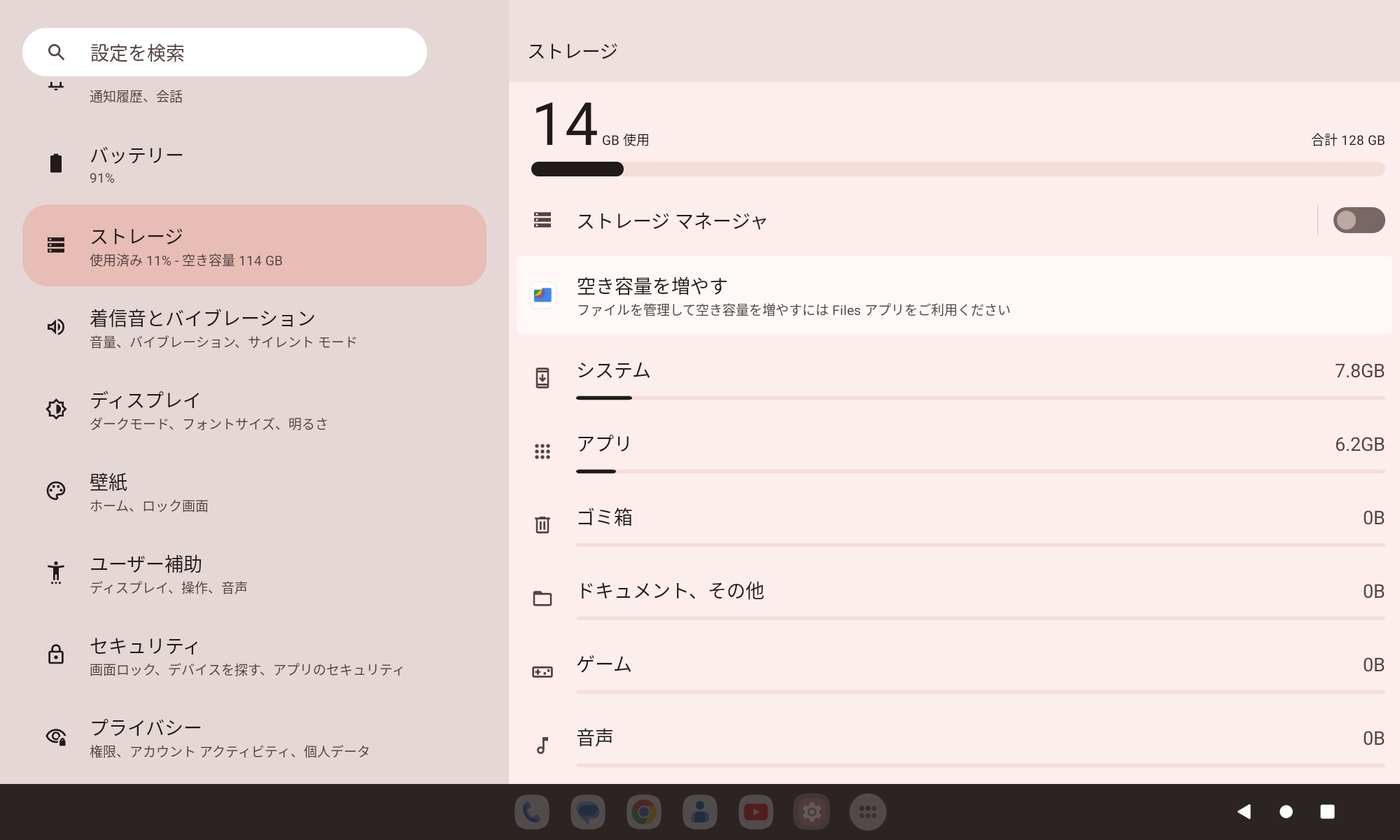Click the 14 GB used storage bar

[958, 169]
